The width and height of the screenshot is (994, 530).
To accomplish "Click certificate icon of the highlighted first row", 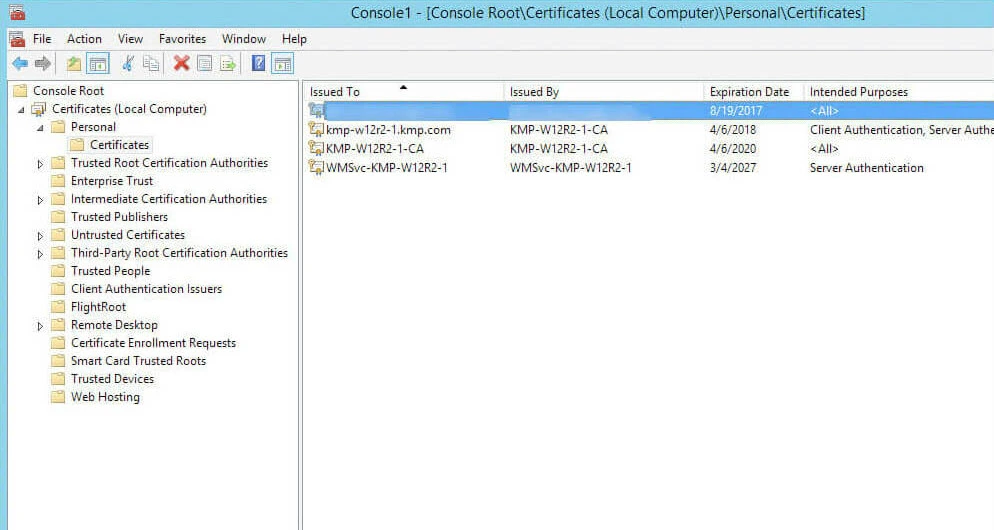I will 316,111.
